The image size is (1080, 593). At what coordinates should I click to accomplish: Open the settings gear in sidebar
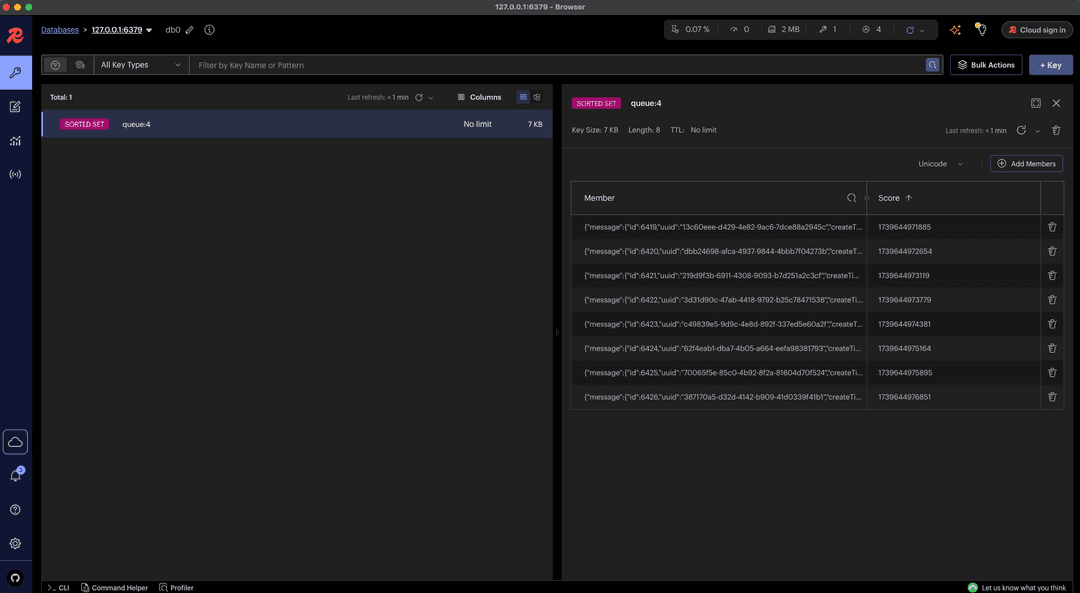pos(15,543)
